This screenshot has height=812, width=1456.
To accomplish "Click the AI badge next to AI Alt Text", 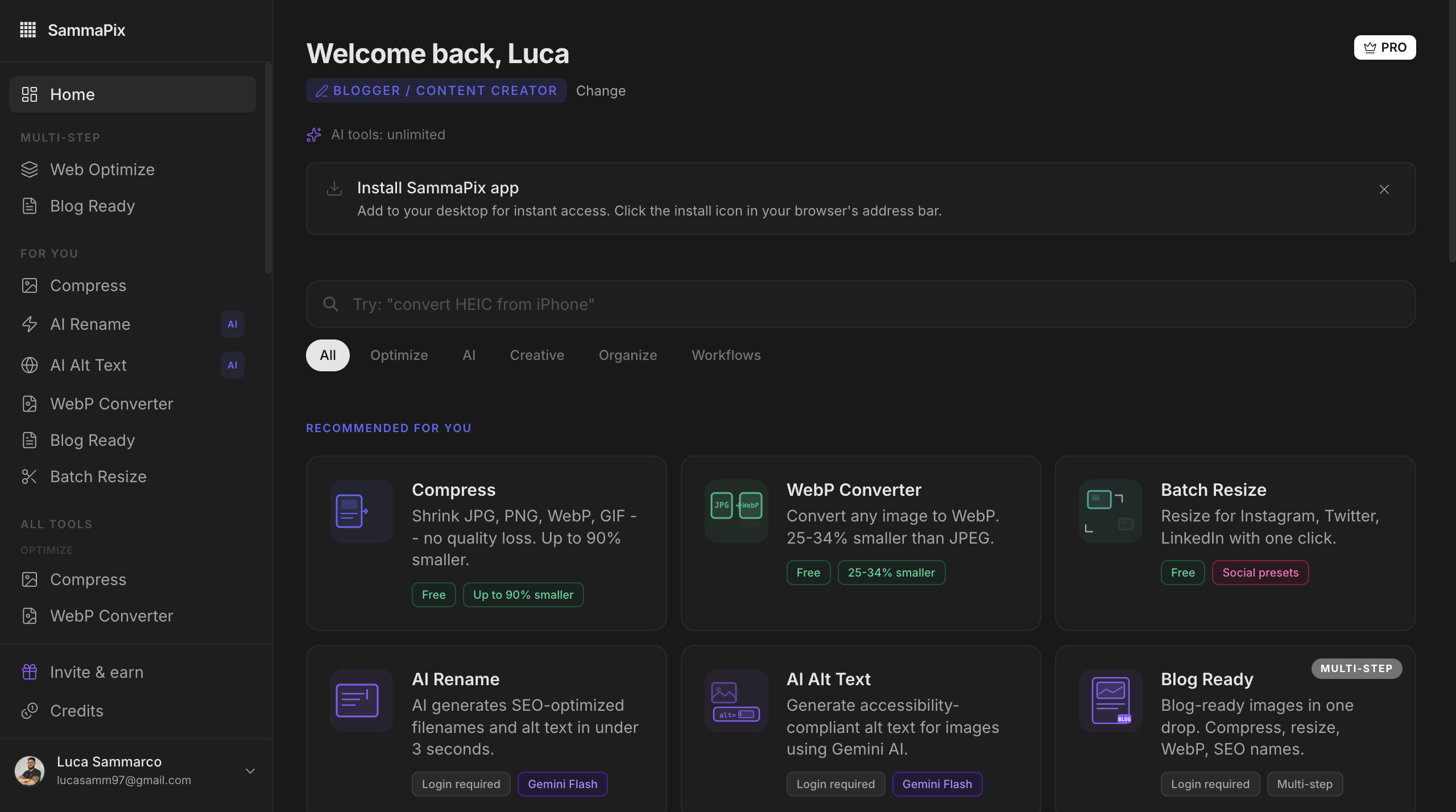I will pos(233,365).
